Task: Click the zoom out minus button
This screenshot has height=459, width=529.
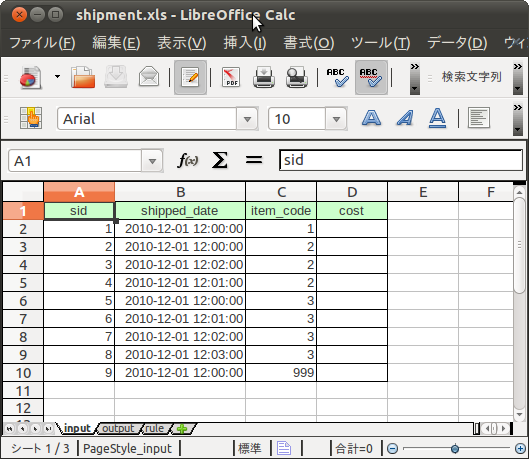Action: (x=392, y=449)
